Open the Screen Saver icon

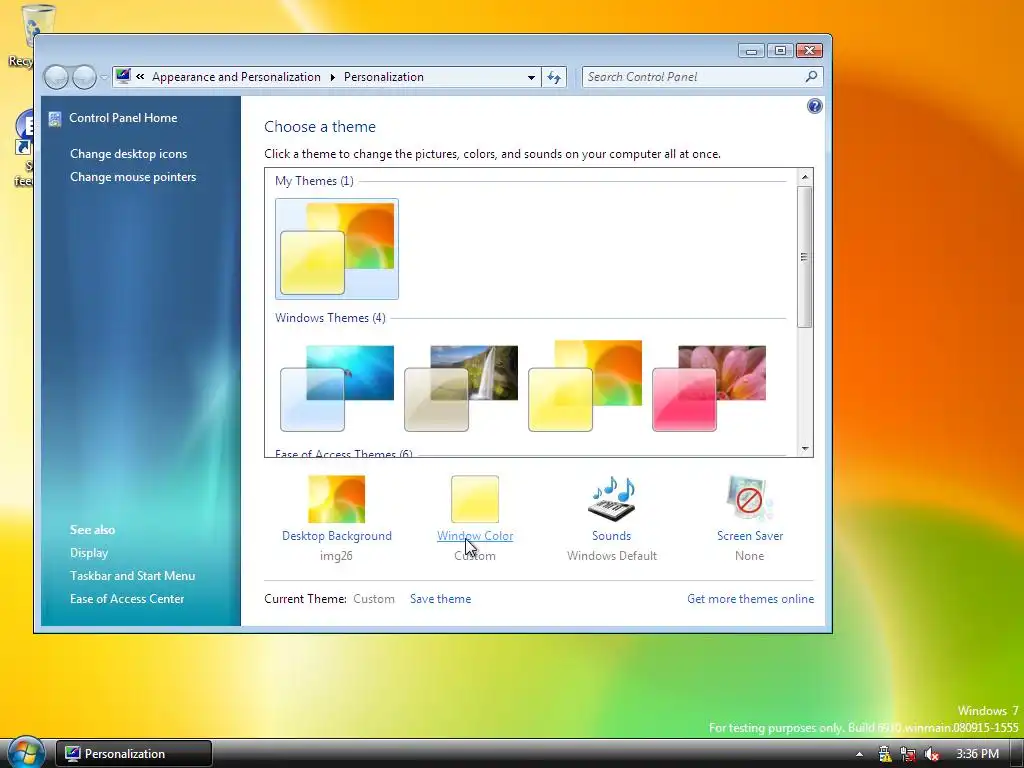749,499
